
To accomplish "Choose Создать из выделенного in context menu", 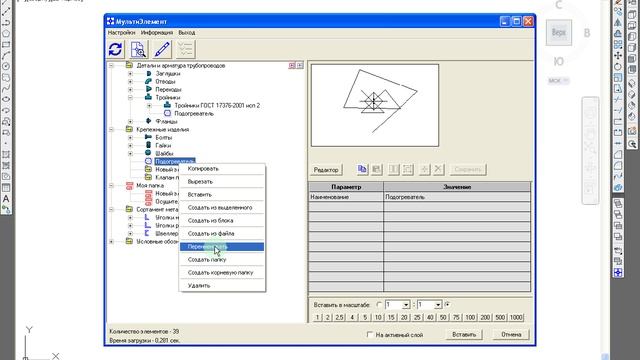I will [x=222, y=207].
